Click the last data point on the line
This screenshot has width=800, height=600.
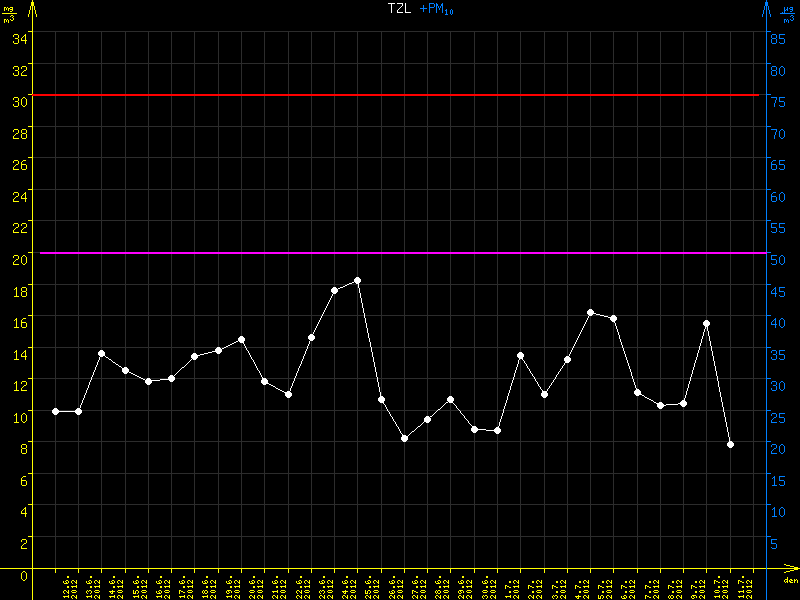click(x=730, y=444)
